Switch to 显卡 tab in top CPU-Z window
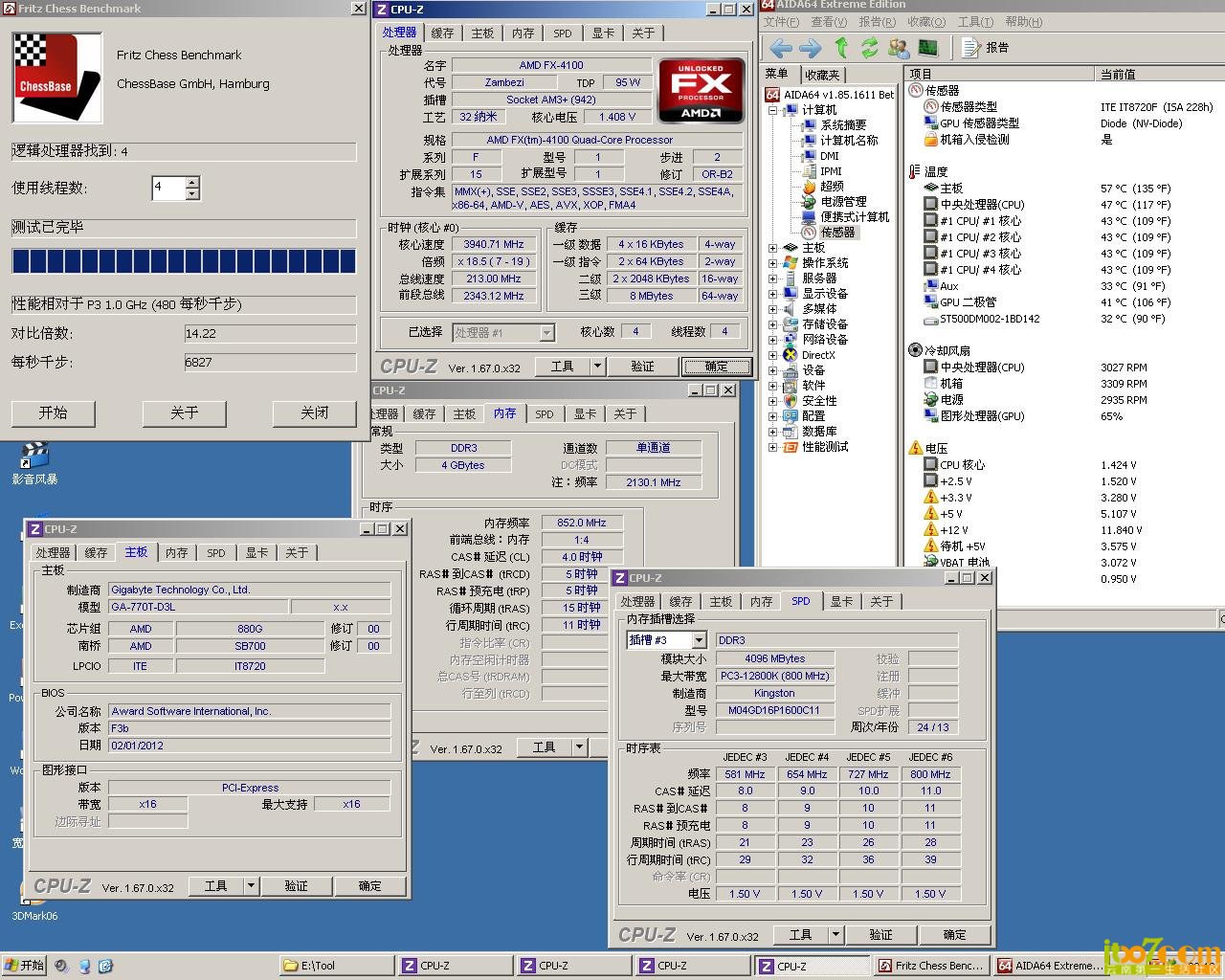 click(x=603, y=33)
